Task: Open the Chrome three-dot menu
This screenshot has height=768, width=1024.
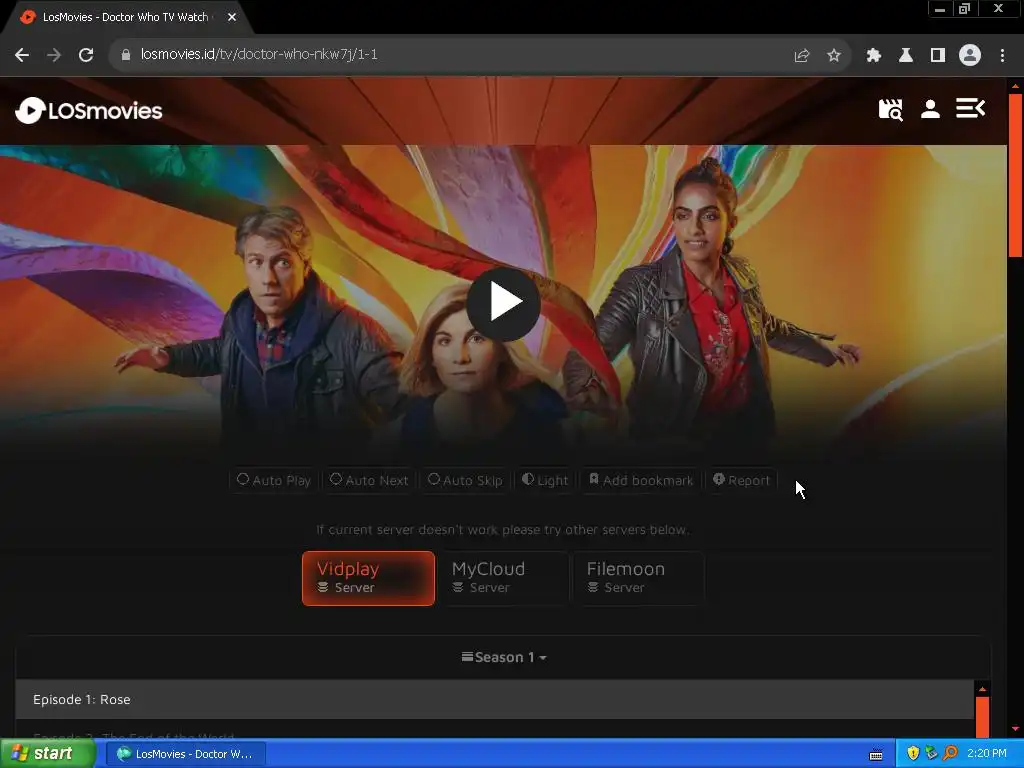Action: point(1002,56)
